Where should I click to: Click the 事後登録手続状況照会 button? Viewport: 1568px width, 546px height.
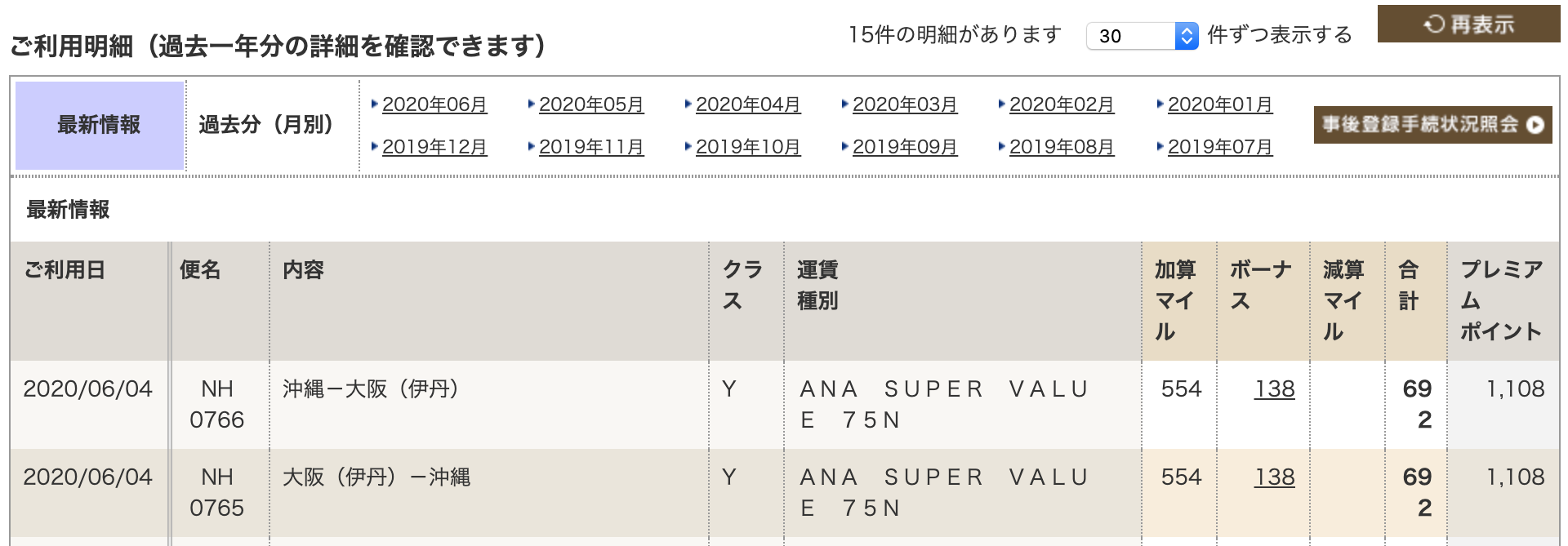[x=1432, y=125]
